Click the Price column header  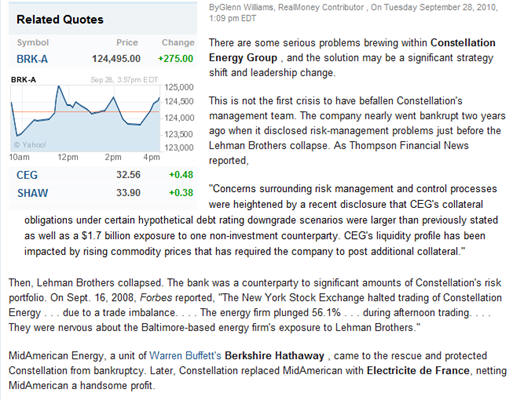127,43
